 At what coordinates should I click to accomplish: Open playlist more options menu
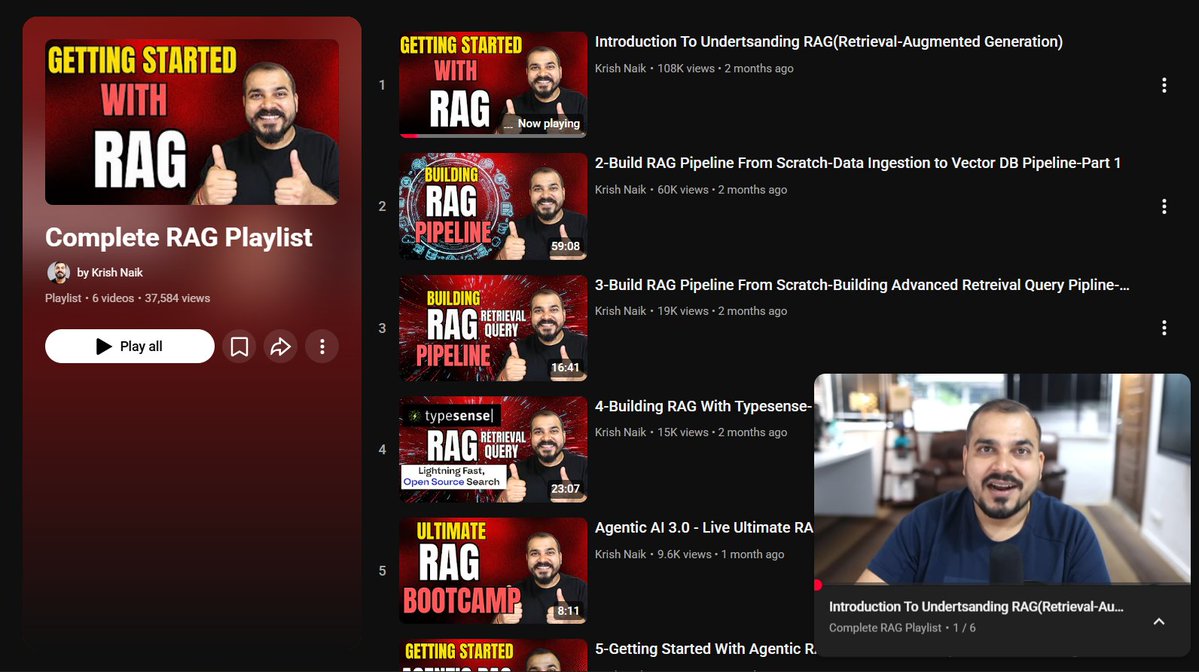tap(322, 346)
